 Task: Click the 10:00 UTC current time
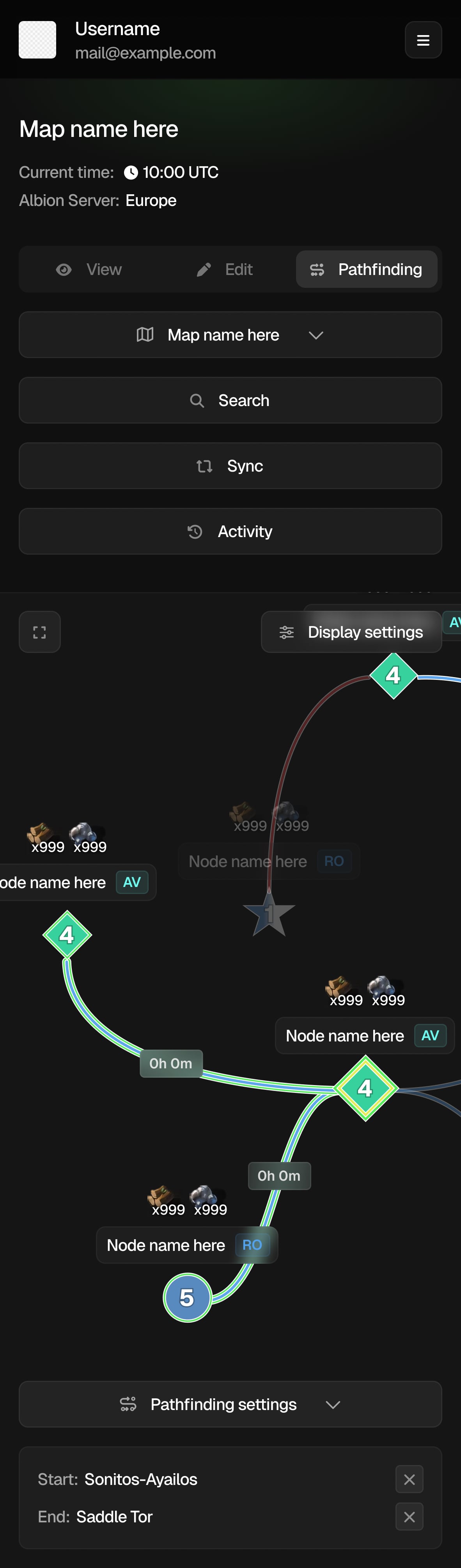point(180,172)
